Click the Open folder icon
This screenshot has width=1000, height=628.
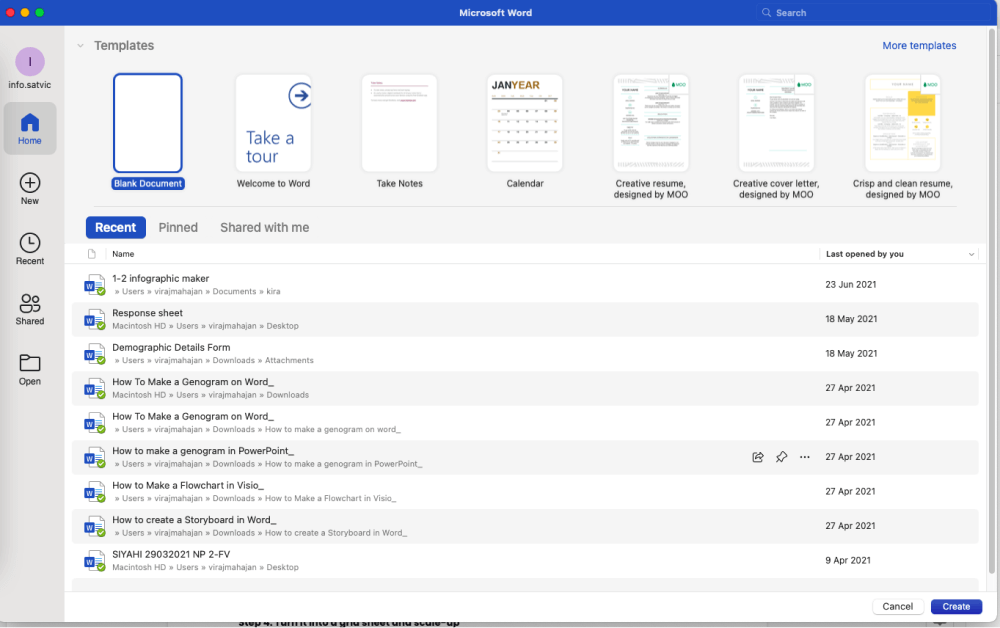tap(30, 364)
